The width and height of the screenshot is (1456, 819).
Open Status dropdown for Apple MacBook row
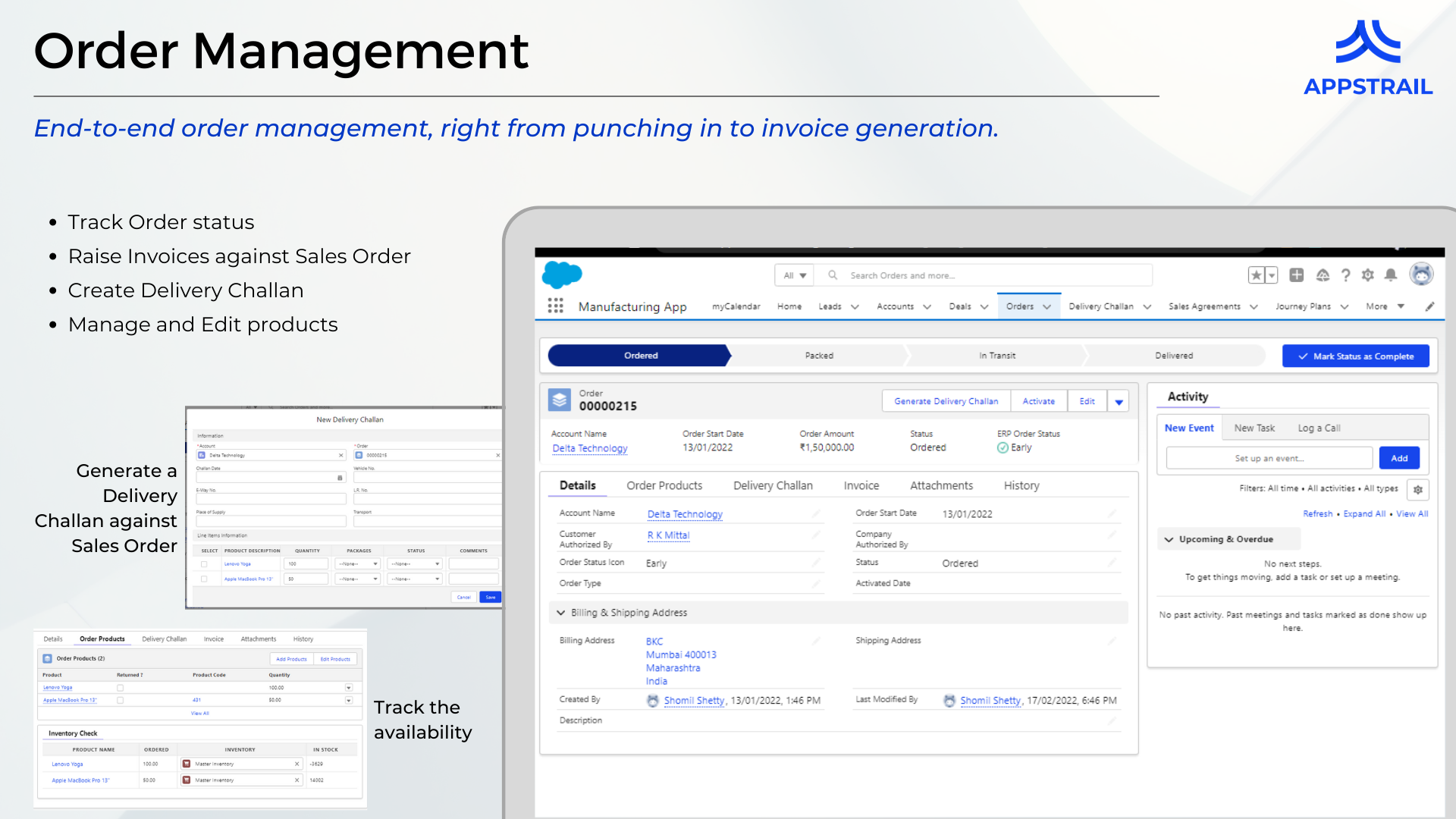415,579
